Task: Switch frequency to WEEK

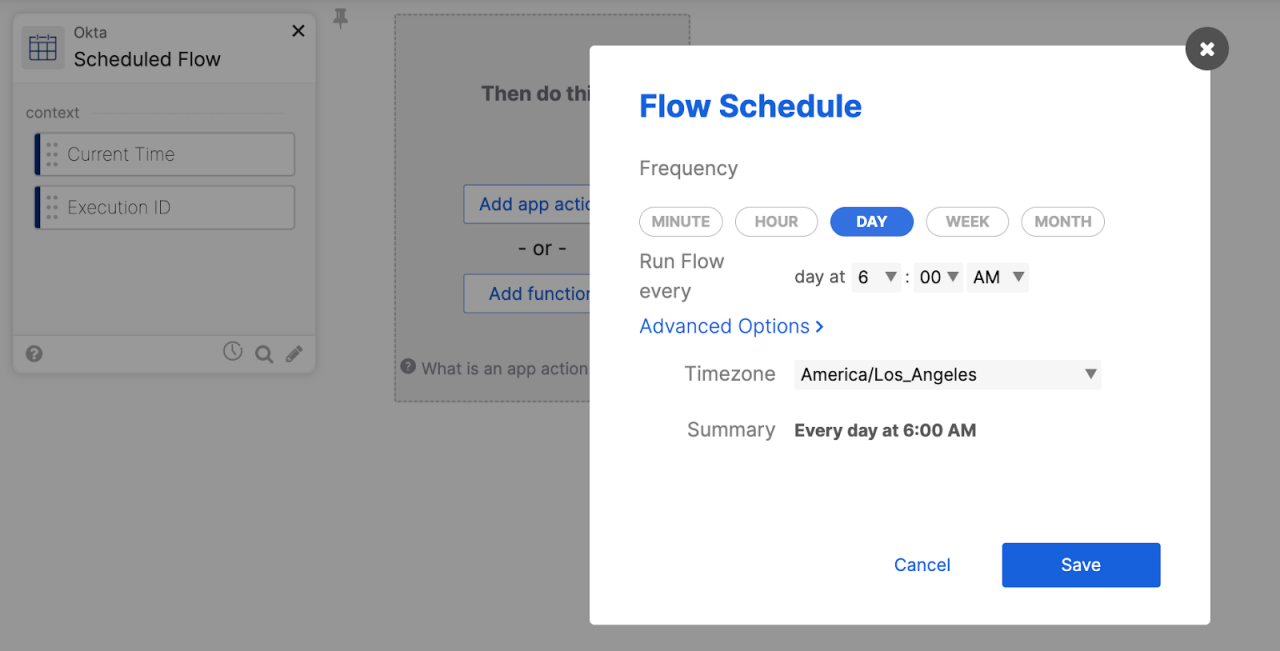Action: pos(967,221)
